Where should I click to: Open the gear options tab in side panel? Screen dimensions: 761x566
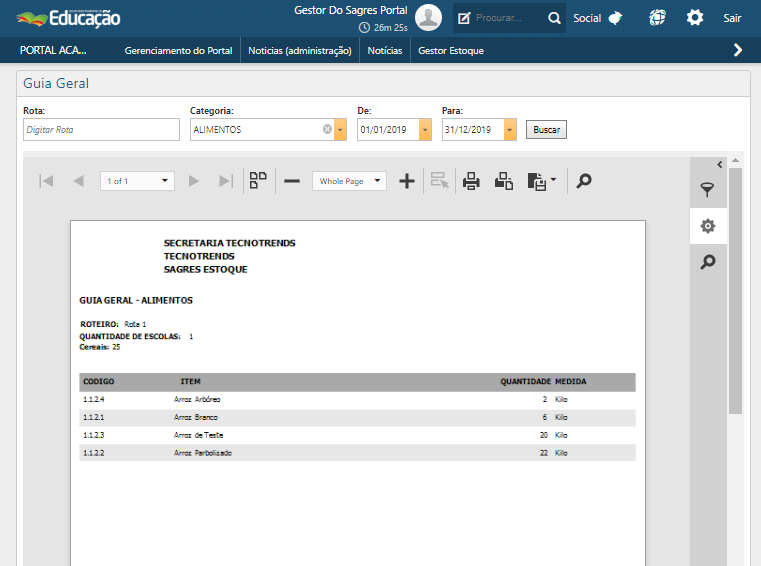[708, 226]
